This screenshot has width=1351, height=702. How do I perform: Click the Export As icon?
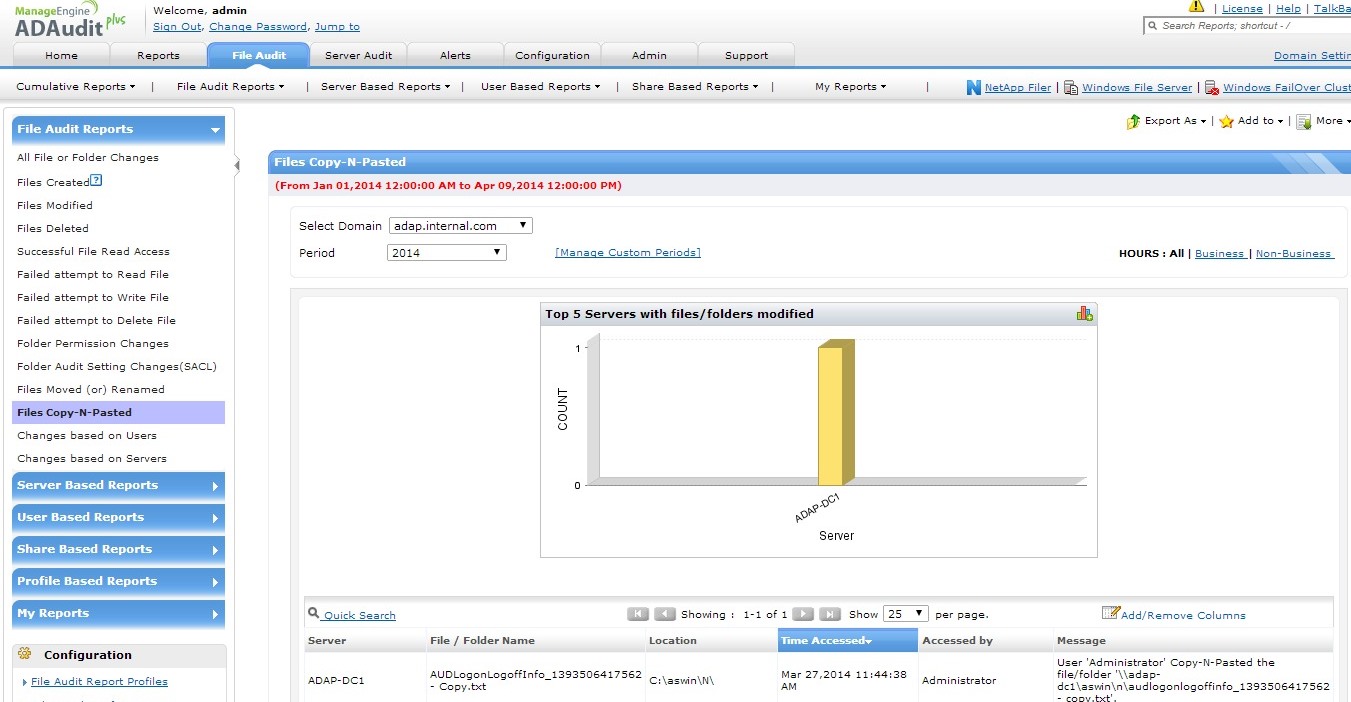[1133, 121]
